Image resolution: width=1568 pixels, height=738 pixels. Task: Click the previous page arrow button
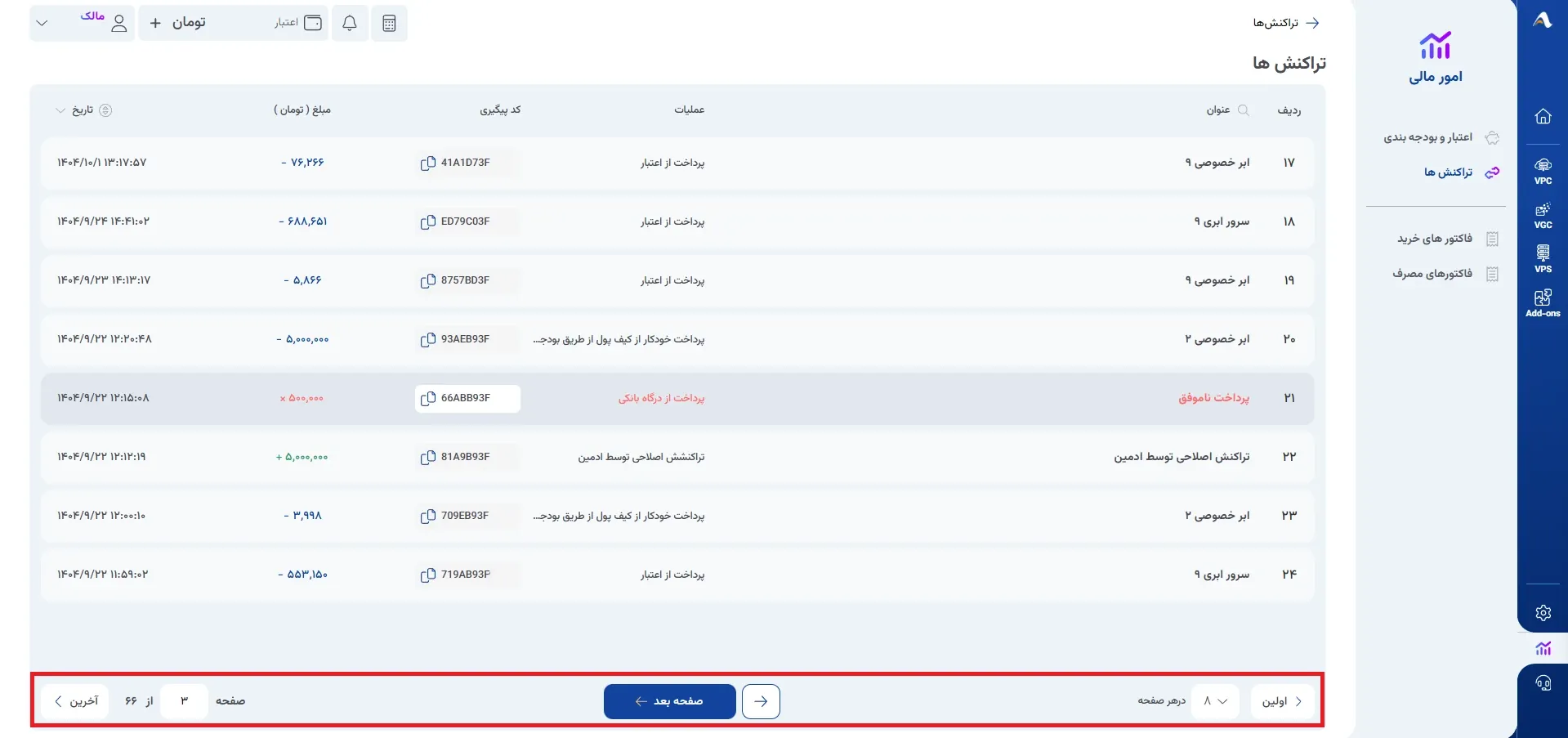(761, 701)
